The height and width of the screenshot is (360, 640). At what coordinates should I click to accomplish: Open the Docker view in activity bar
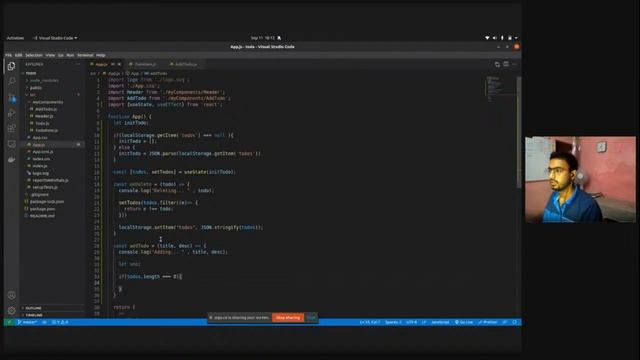tap(11, 160)
